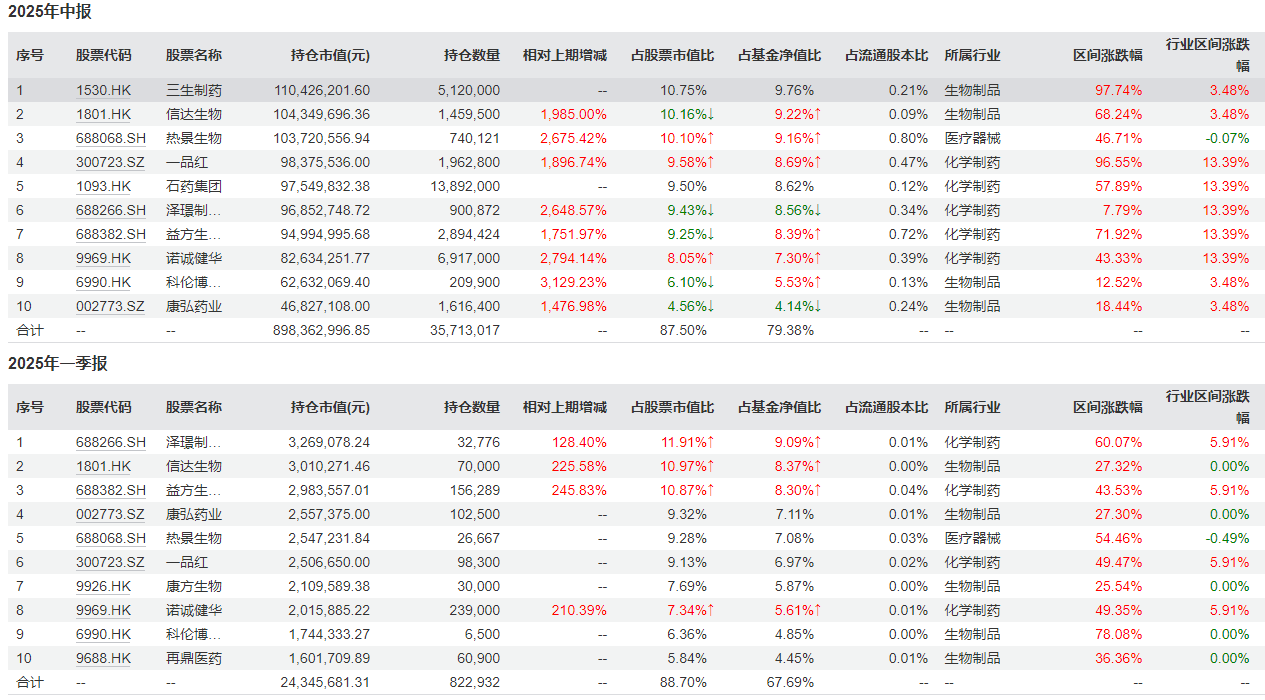This screenshot has height=700, width=1265.
Task: Click 占基金净值比 header in 2025年一季报 table
Action: click(779, 407)
